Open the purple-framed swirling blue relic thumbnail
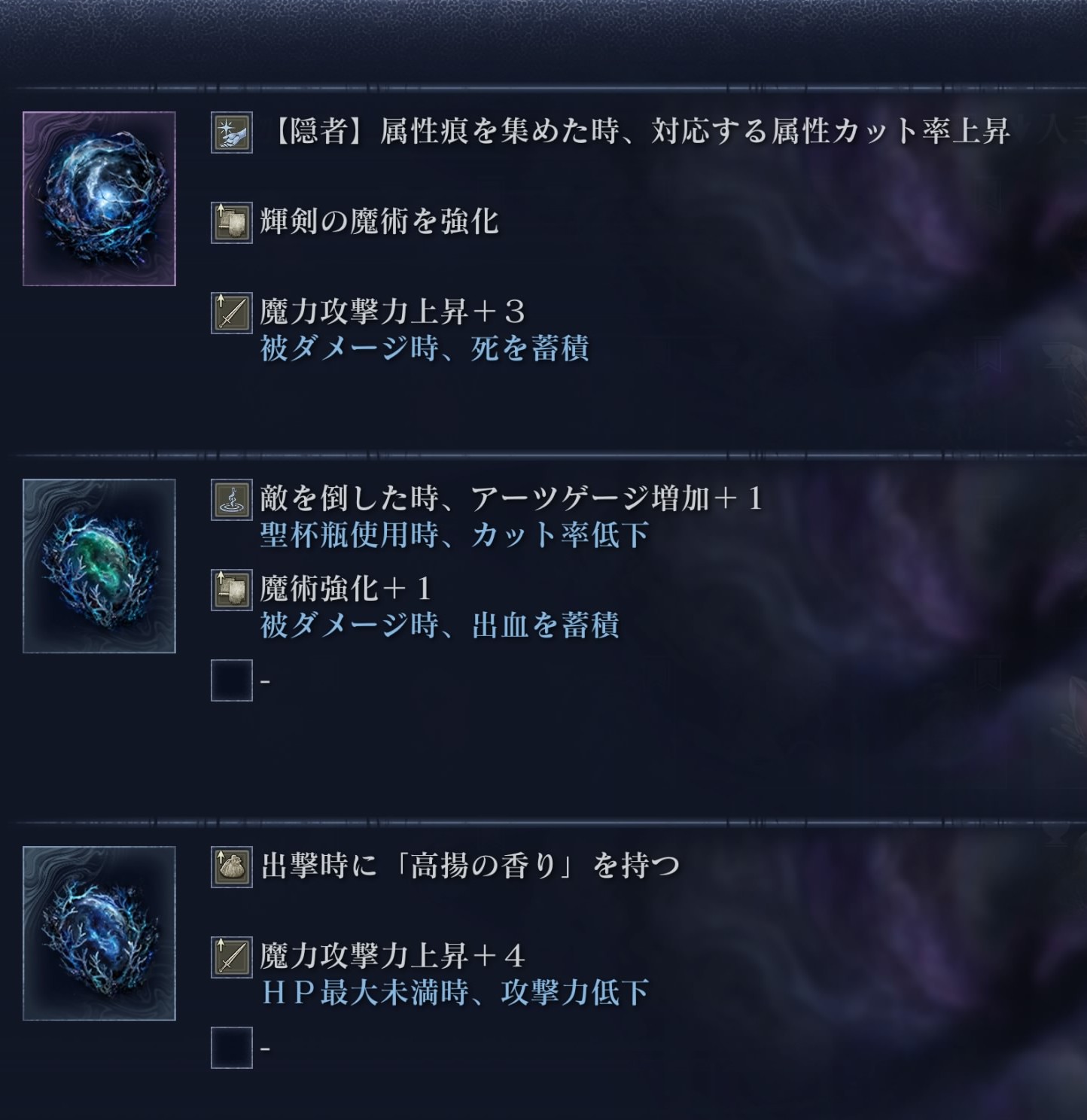Screen dimensions: 1087x1120 tap(99, 199)
